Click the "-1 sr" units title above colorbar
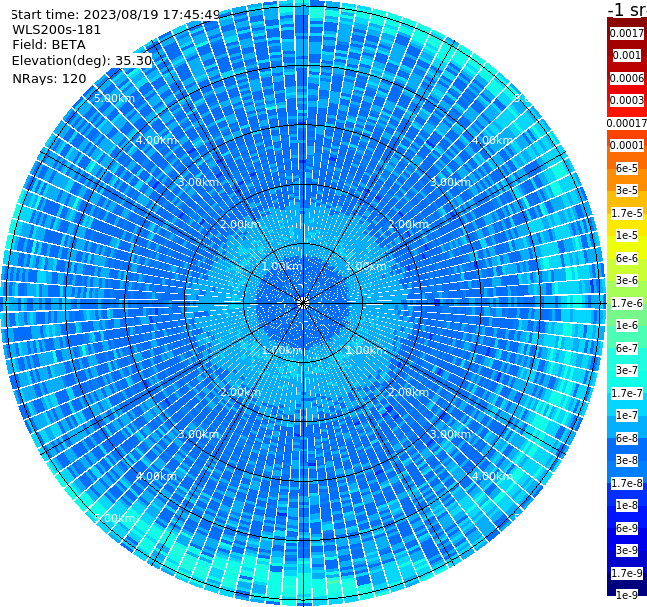The image size is (647, 607). point(627,9)
